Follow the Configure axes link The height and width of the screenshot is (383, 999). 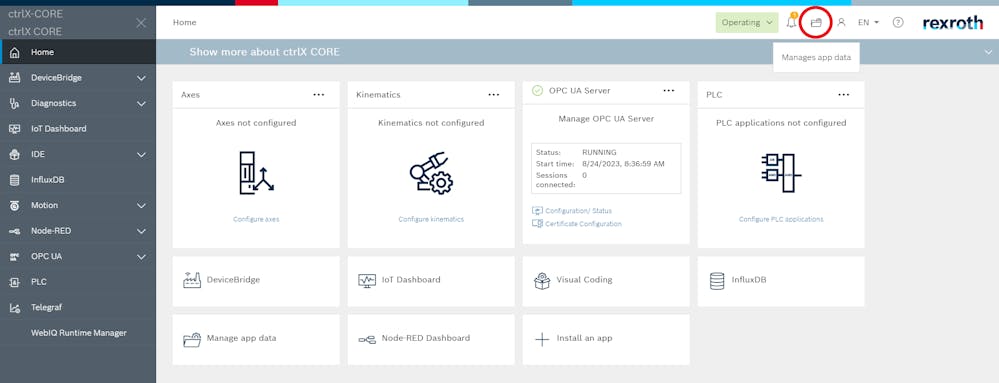coord(256,219)
